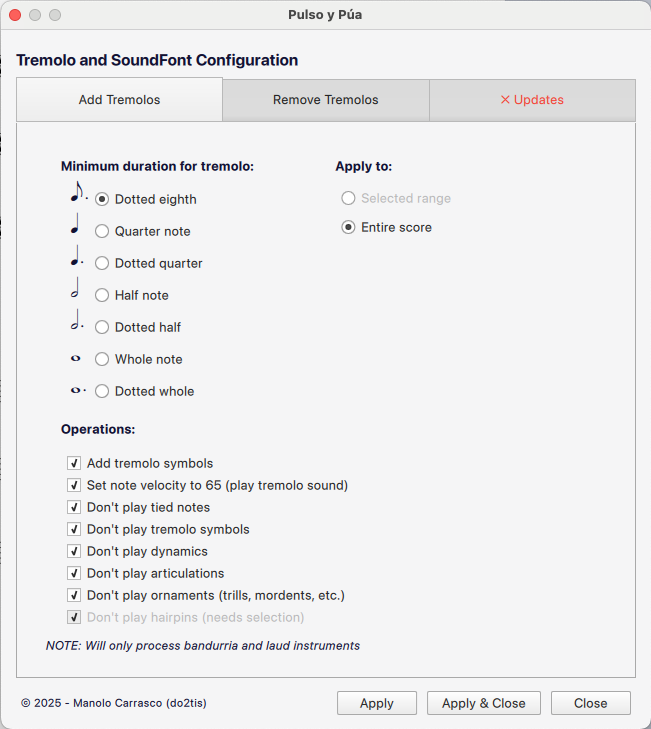Uncheck Add tremolo symbols checkbox
The image size is (651, 729).
[x=74, y=463]
